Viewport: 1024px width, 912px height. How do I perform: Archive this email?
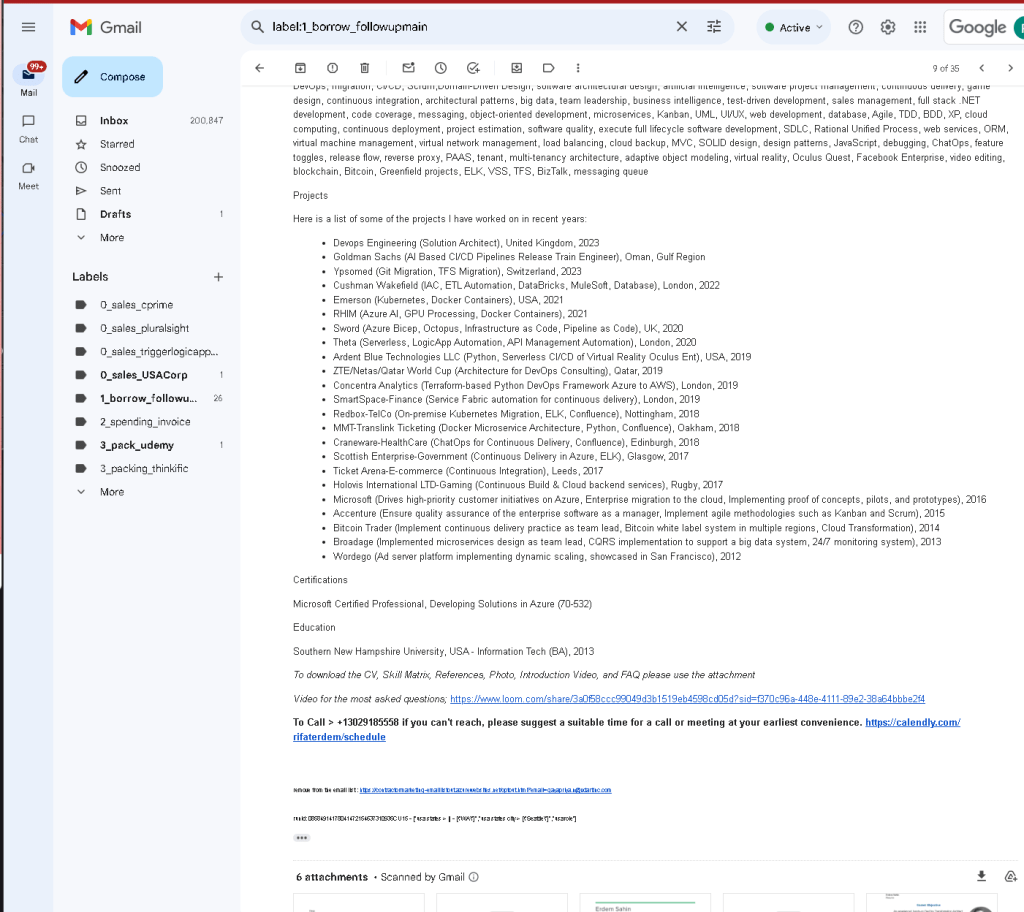pos(300,68)
